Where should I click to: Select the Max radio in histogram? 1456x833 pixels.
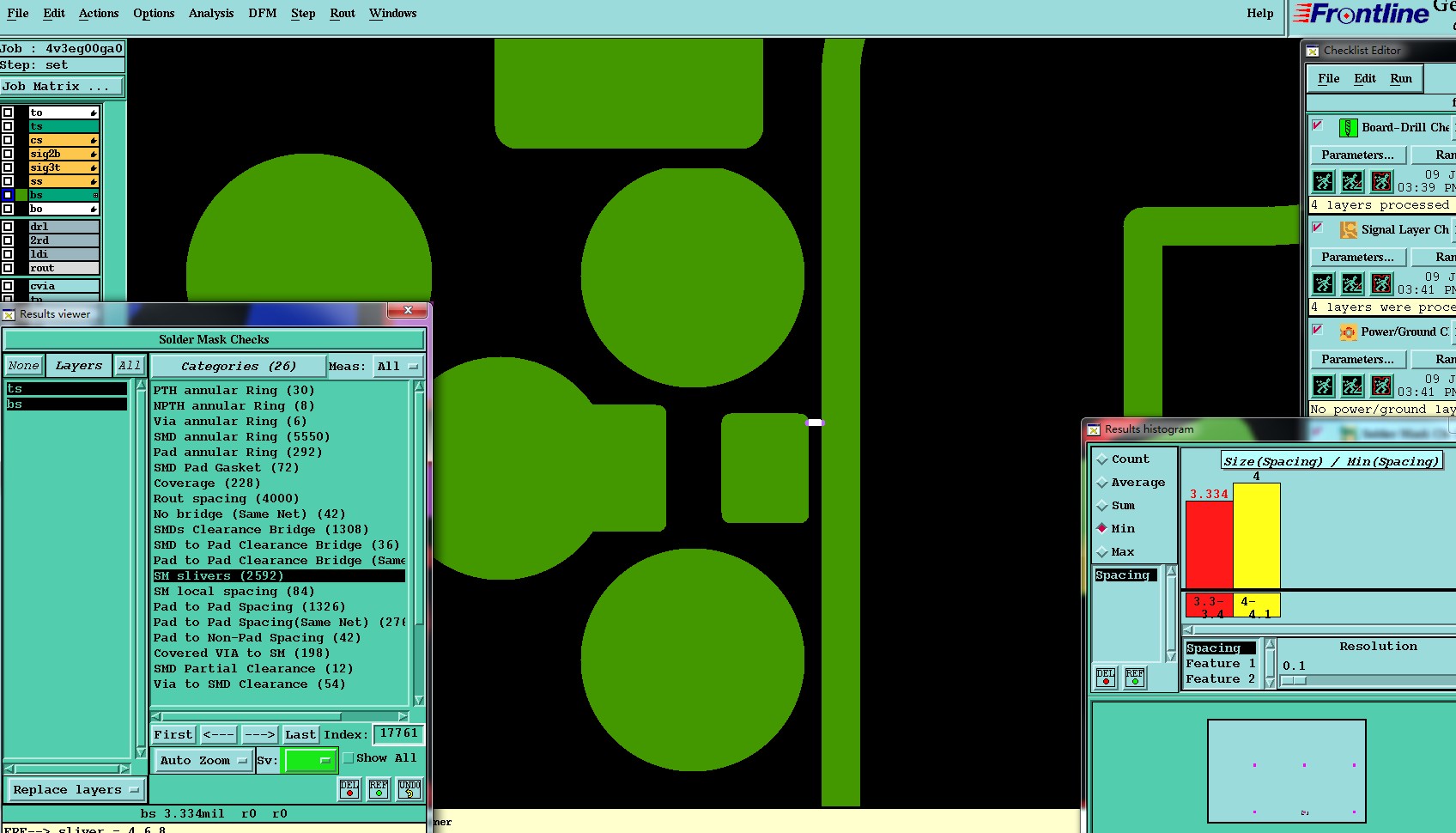(1102, 552)
